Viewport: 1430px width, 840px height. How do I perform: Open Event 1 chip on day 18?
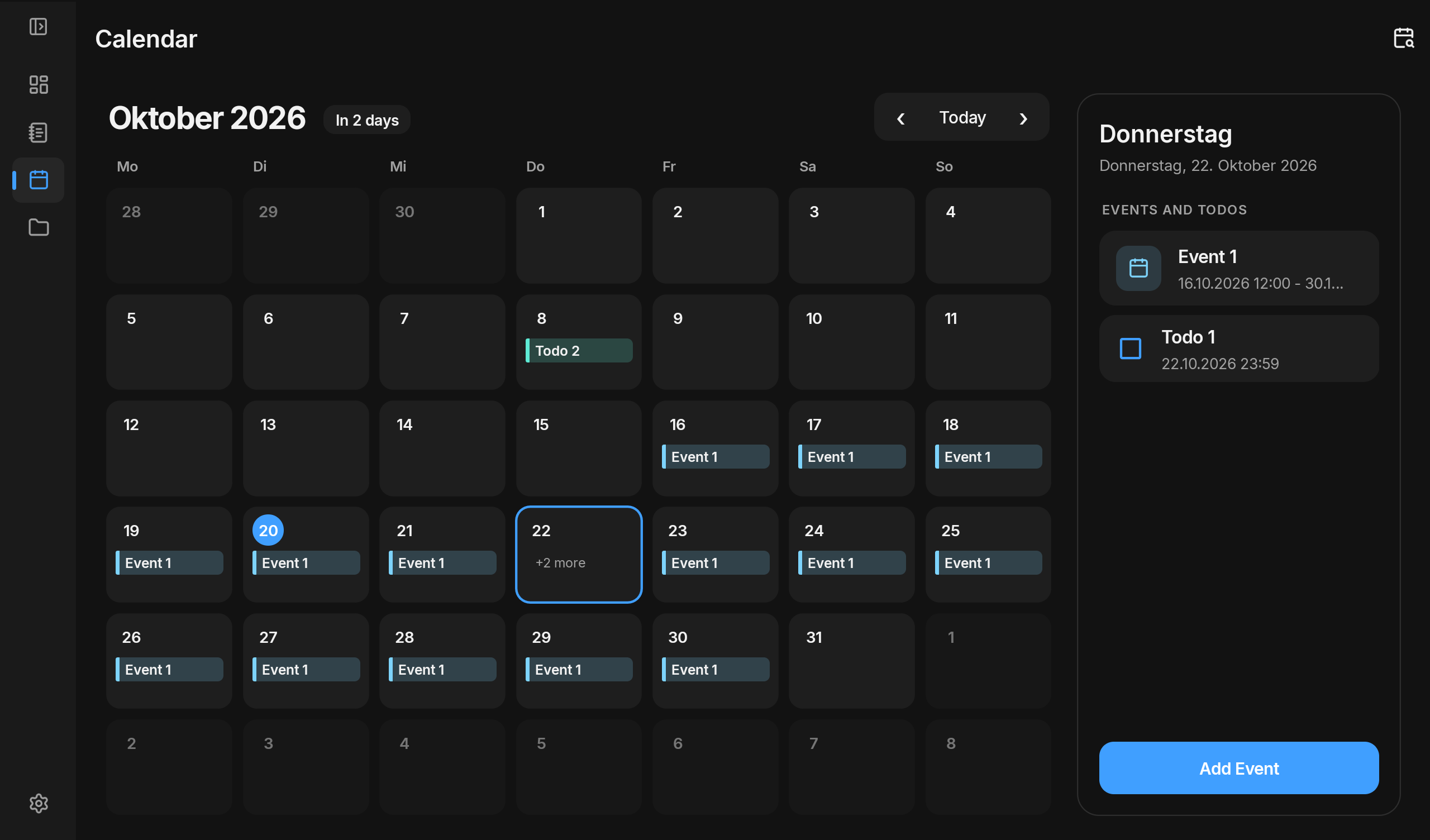tap(989, 457)
